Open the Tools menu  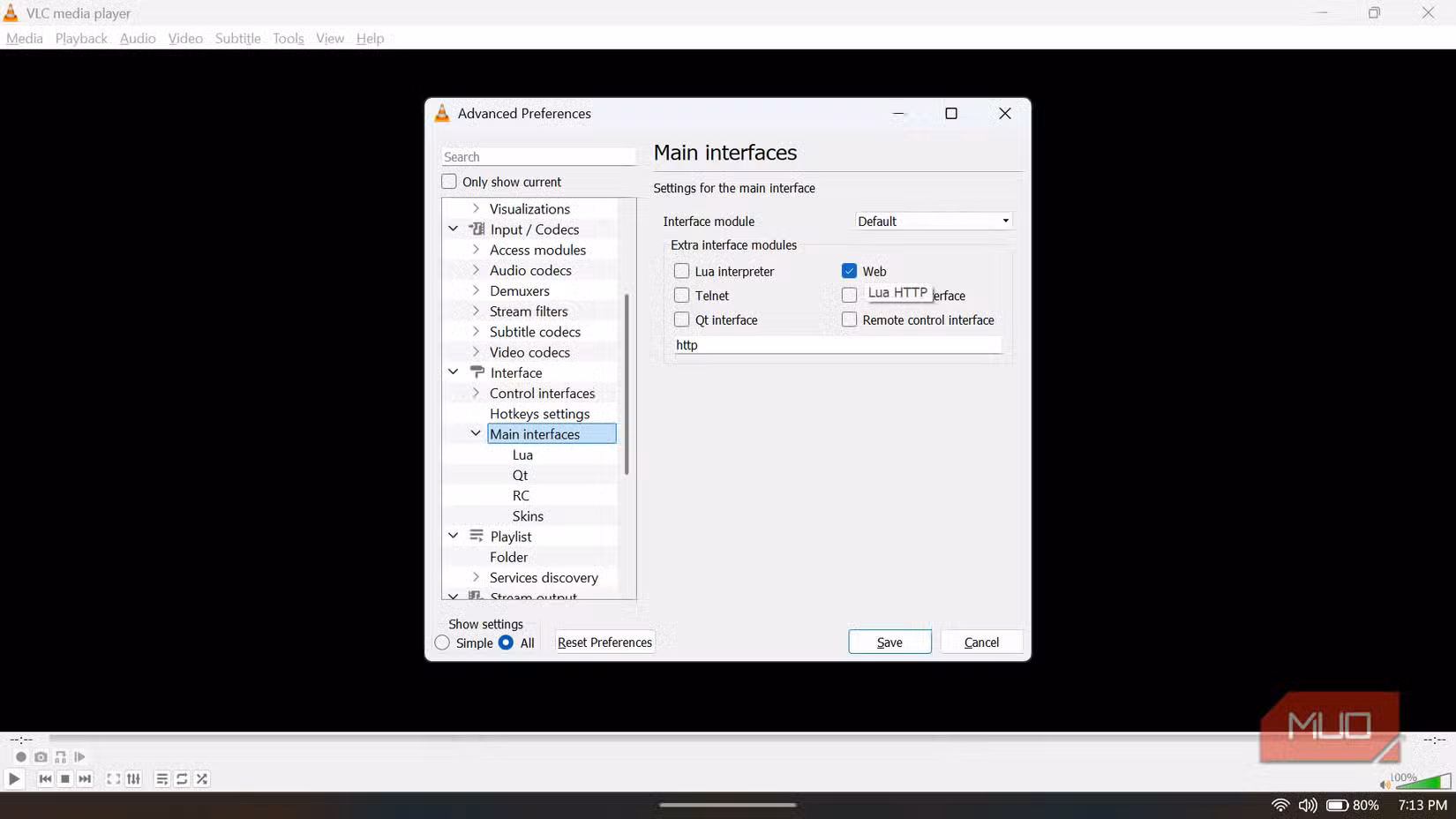[x=289, y=38]
